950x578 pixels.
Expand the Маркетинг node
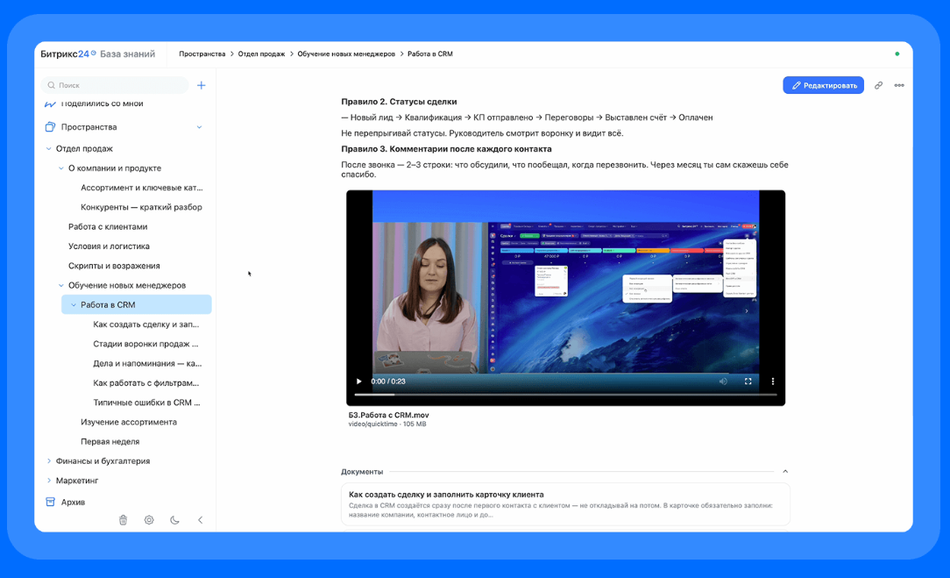click(48, 480)
